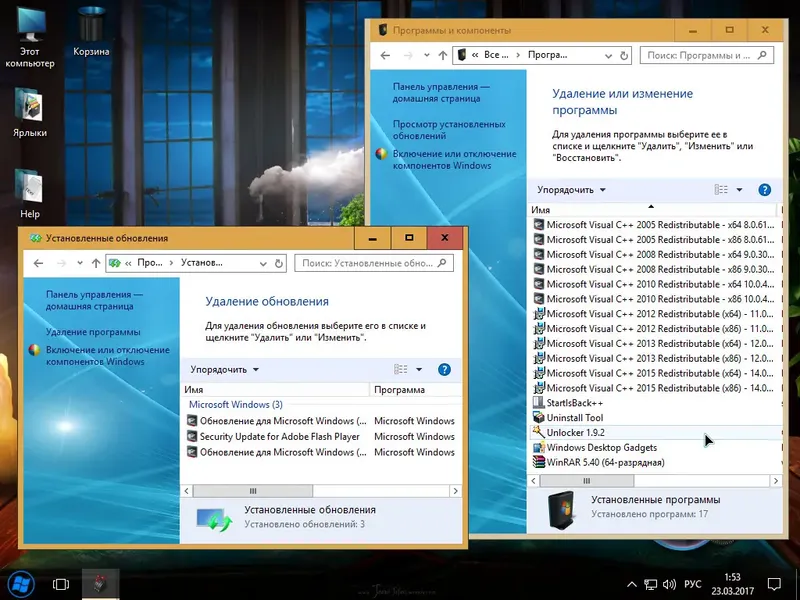This screenshot has height=600, width=800.
Task: Sort programs by the Имя column header
Action: pos(652,210)
